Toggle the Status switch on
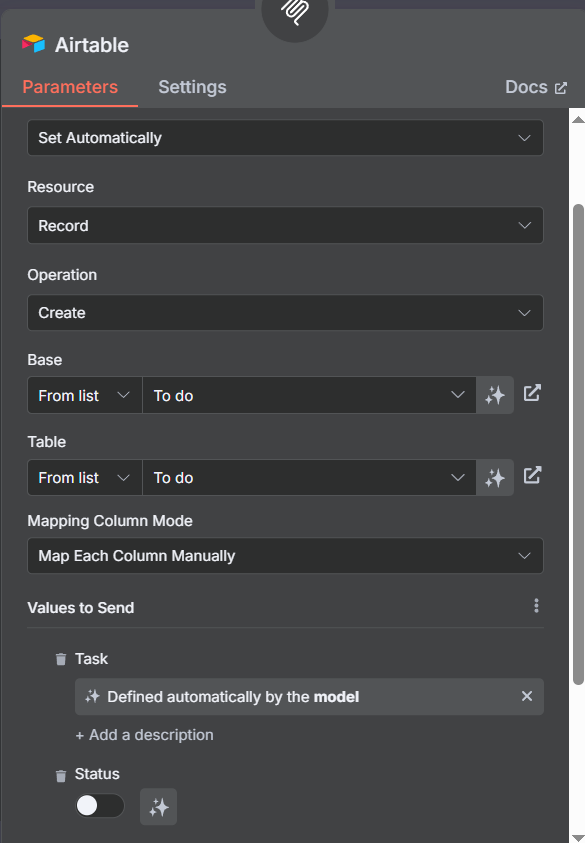This screenshot has height=843, width=585. 100,806
